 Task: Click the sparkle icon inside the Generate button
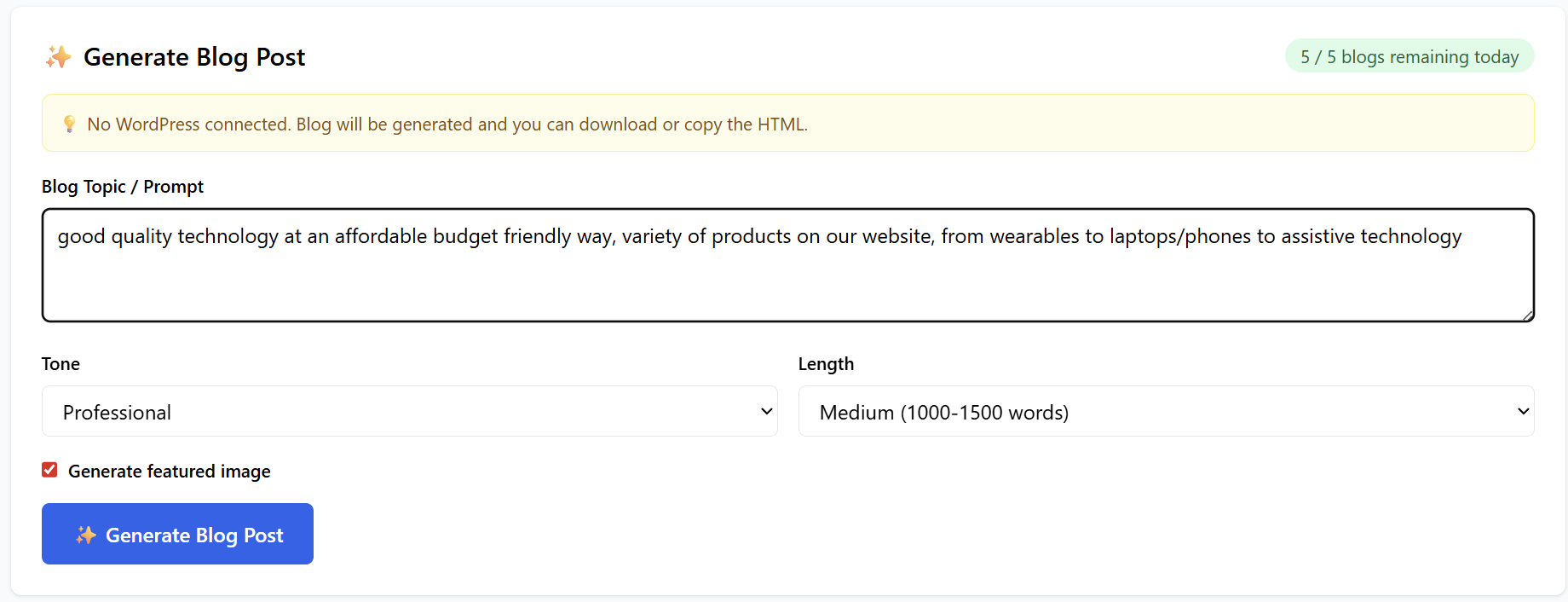pos(85,535)
